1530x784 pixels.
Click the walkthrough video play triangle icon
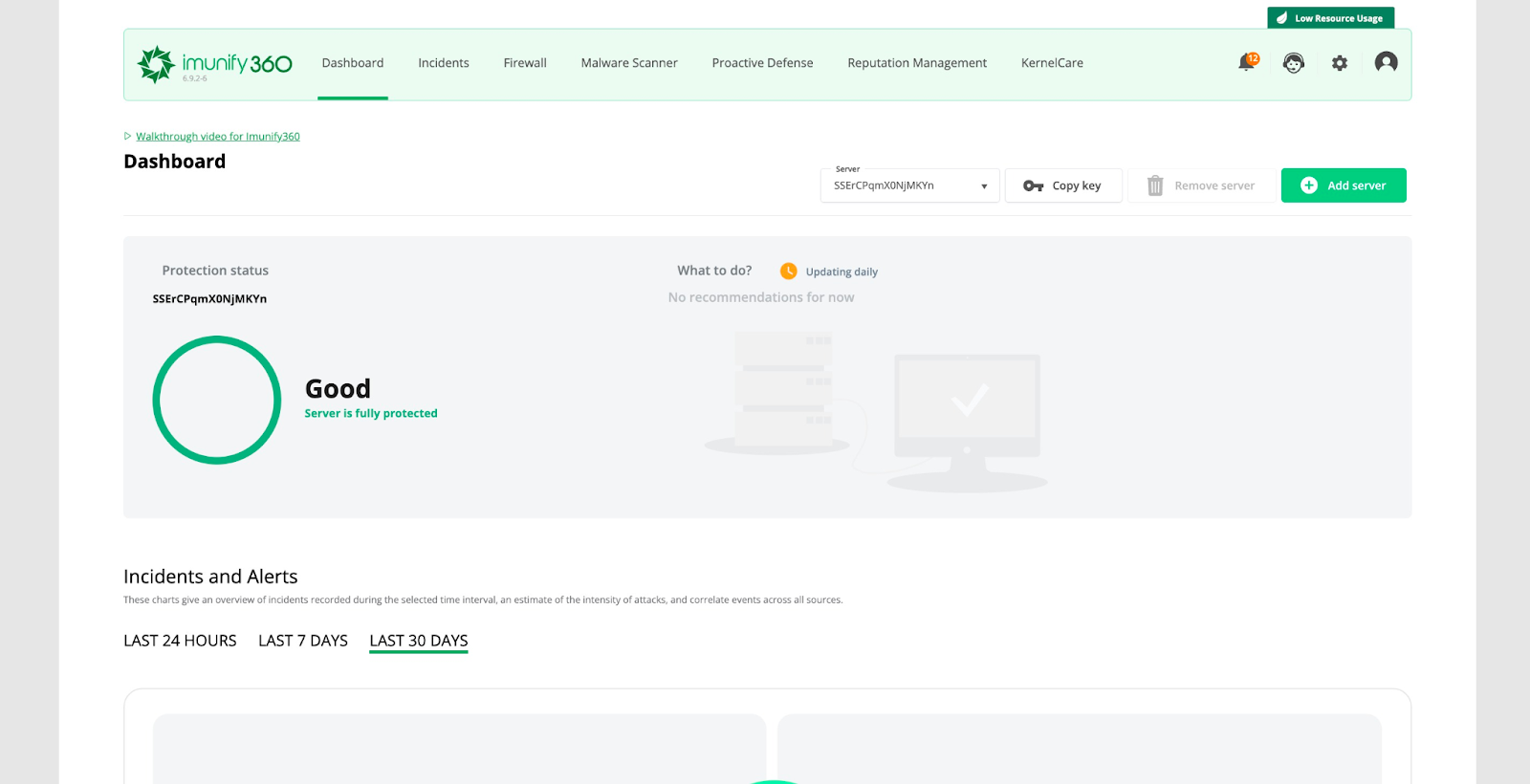point(127,136)
